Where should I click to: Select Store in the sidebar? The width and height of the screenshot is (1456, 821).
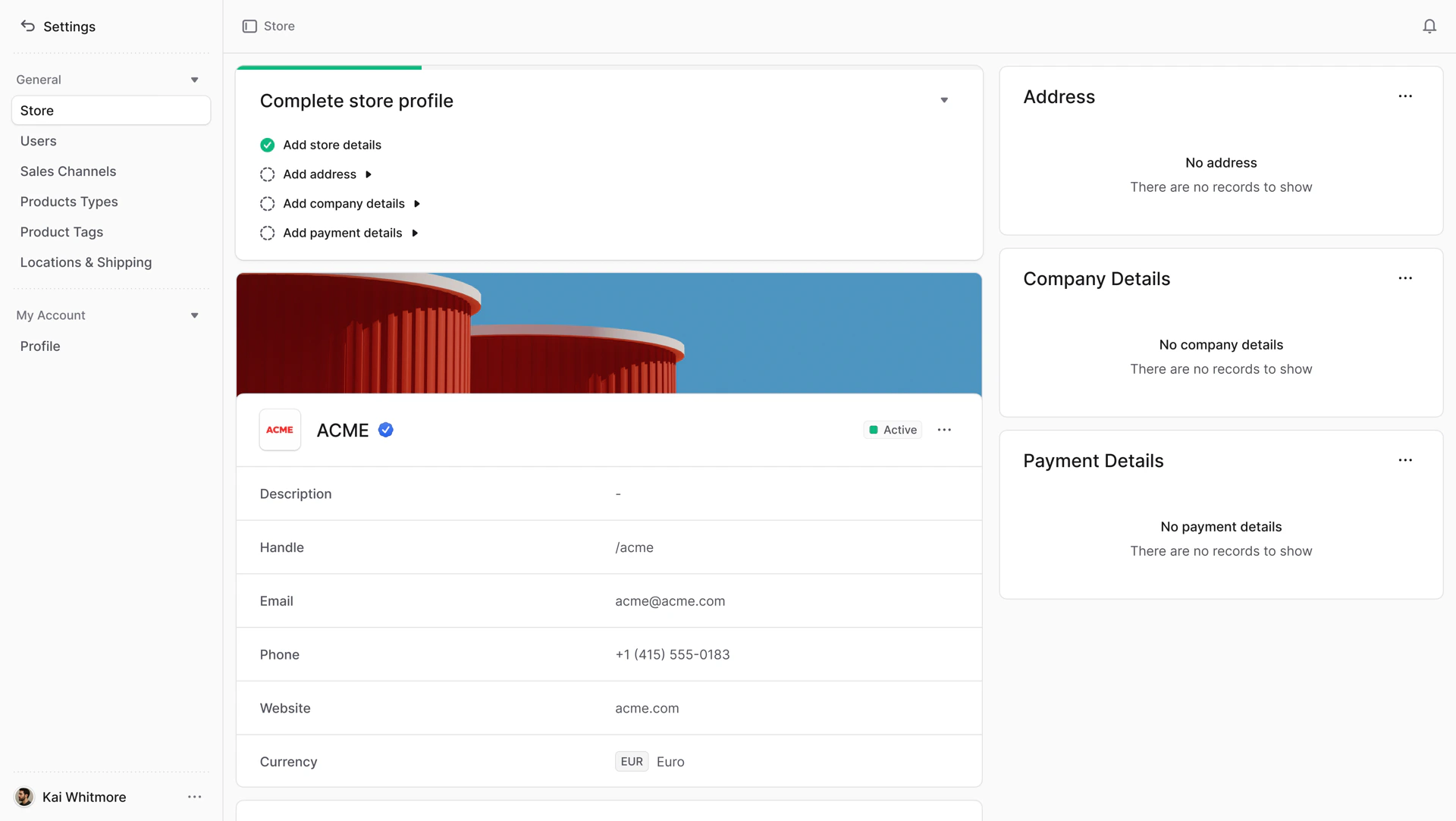111,111
